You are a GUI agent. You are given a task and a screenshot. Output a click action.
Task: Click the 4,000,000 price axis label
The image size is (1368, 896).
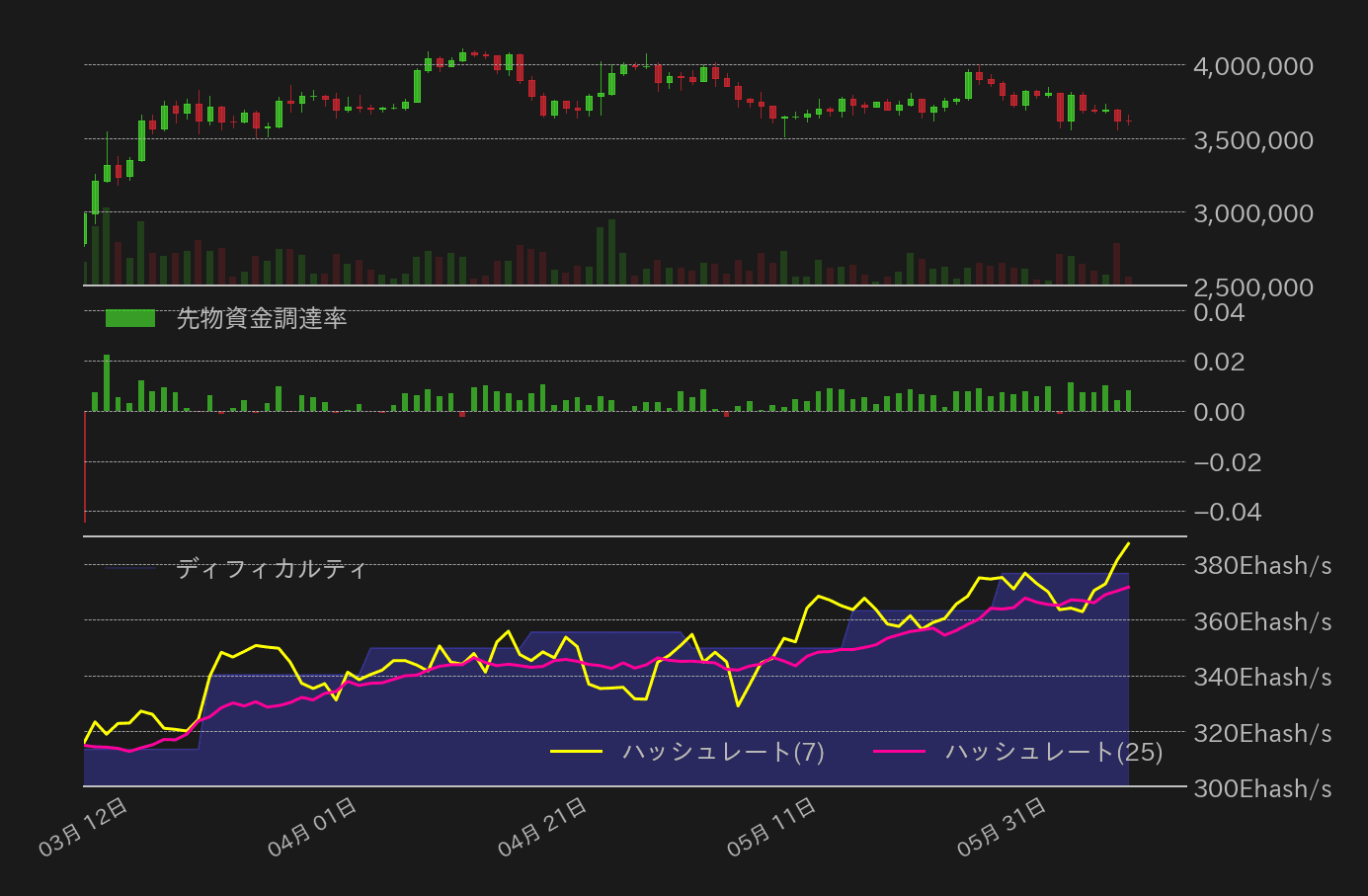[1251, 66]
